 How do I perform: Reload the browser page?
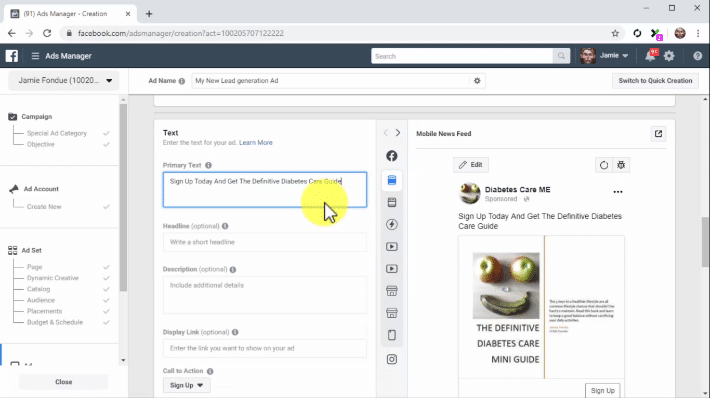47,33
